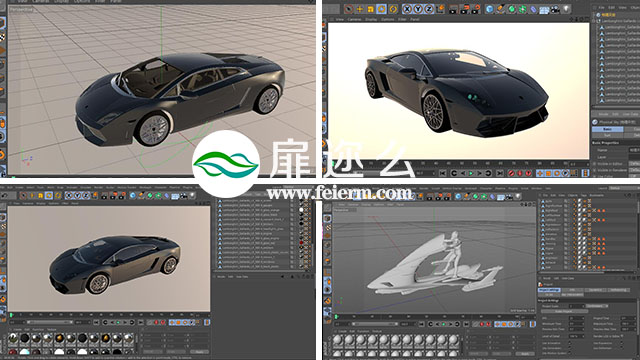Toggle the Y axis lock above the black car render
640x360 pixels.
pyautogui.click(x=418, y=9)
